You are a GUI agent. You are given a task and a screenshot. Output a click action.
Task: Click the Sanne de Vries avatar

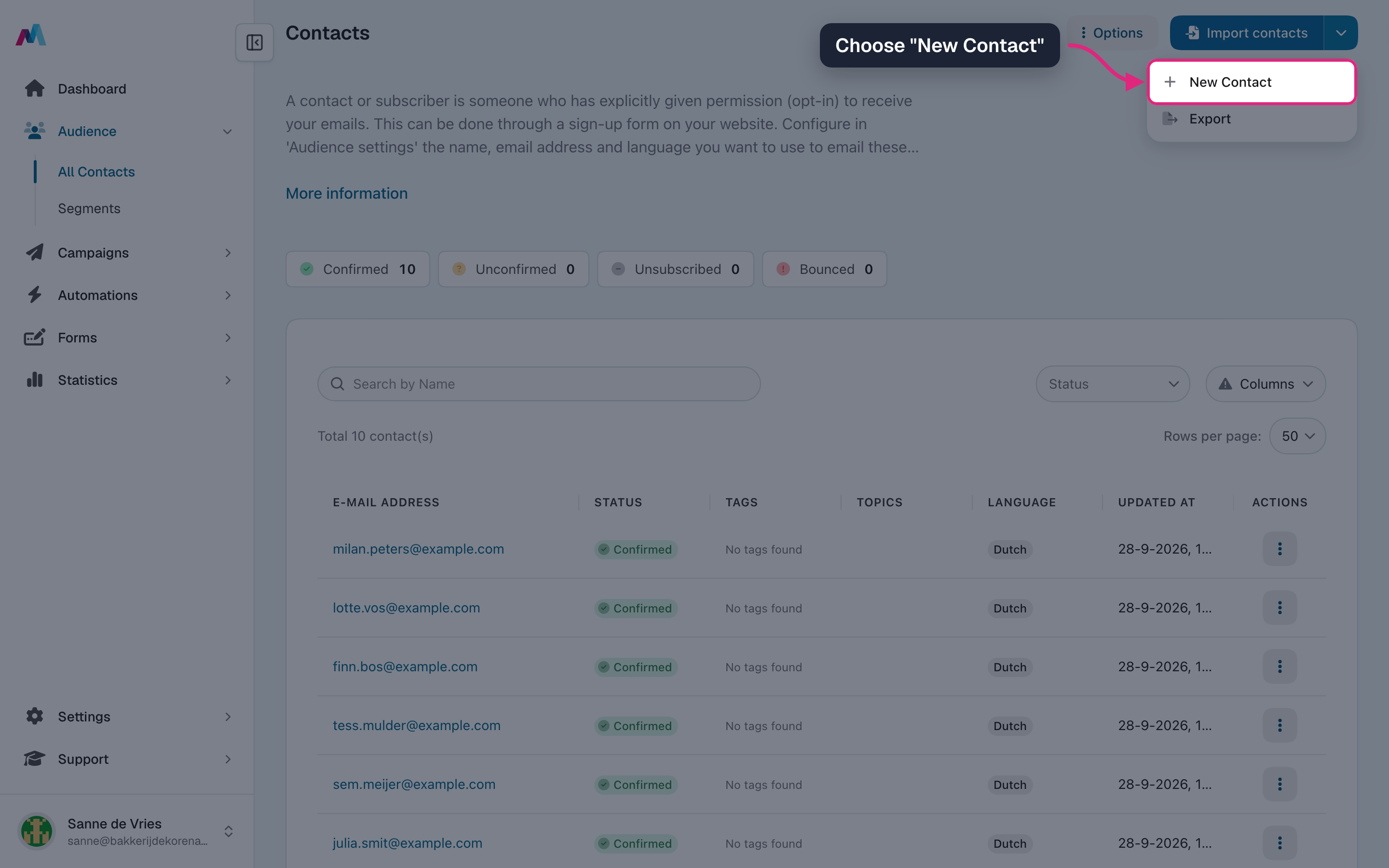pyautogui.click(x=37, y=831)
